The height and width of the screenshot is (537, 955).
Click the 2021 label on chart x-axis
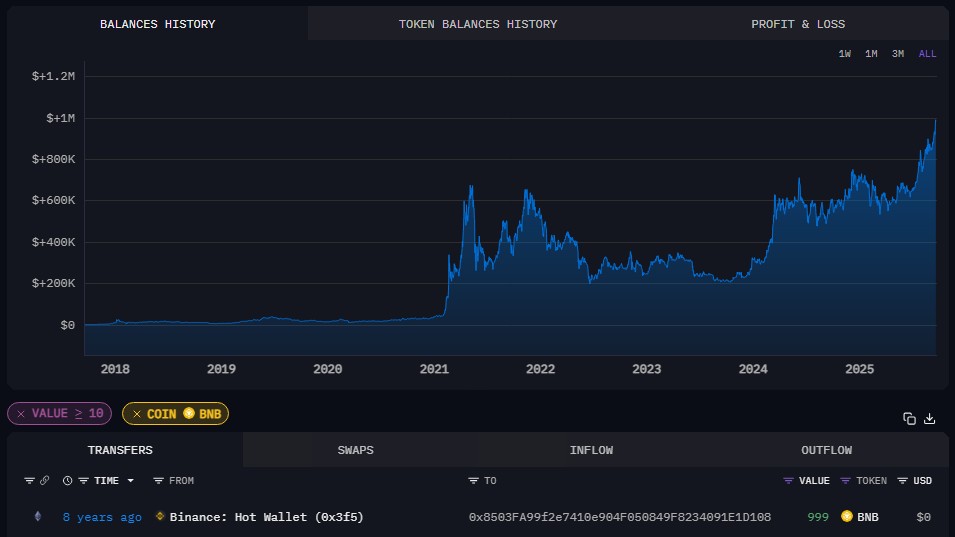tap(434, 369)
